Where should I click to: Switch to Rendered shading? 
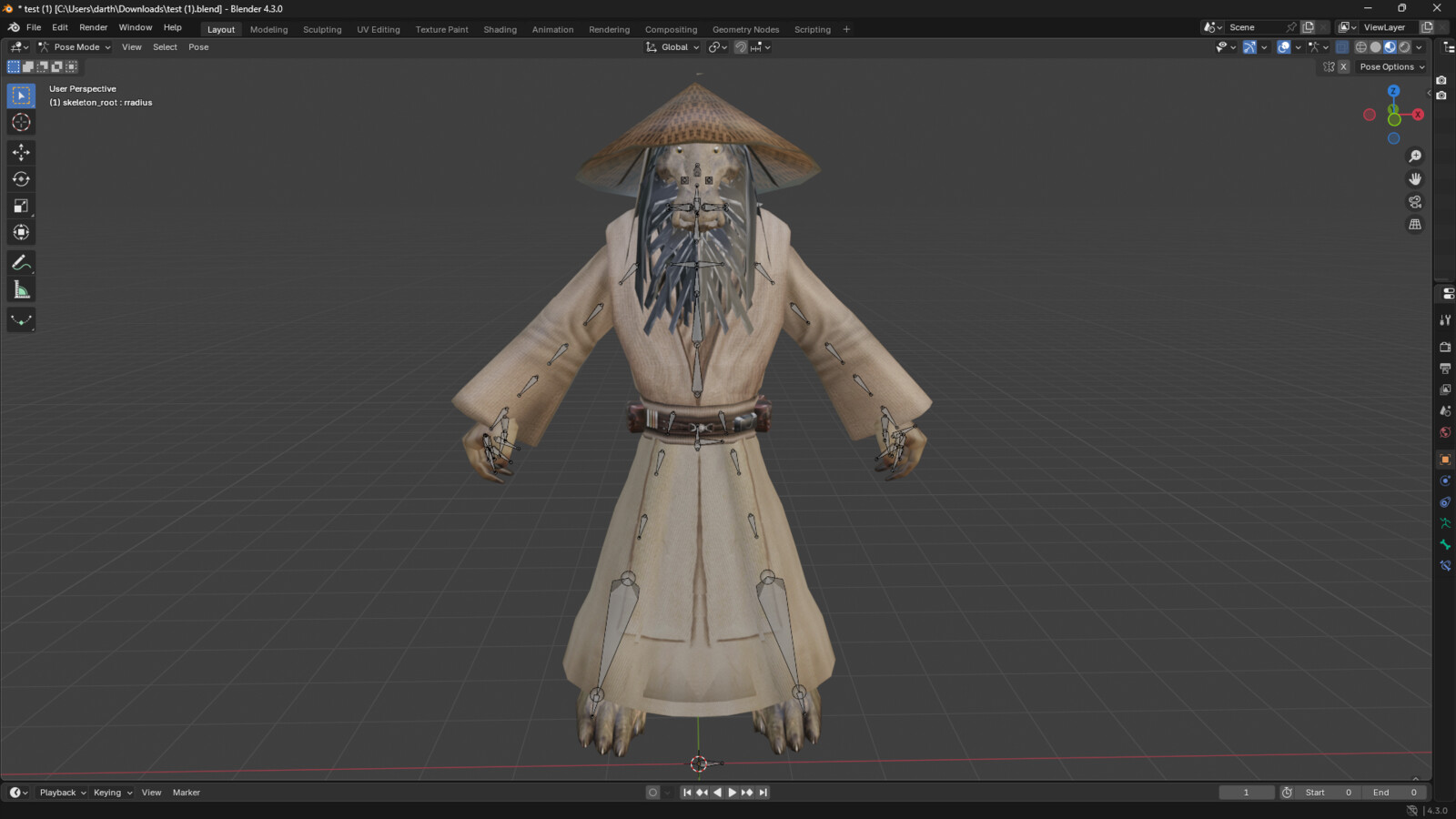coord(1405,47)
